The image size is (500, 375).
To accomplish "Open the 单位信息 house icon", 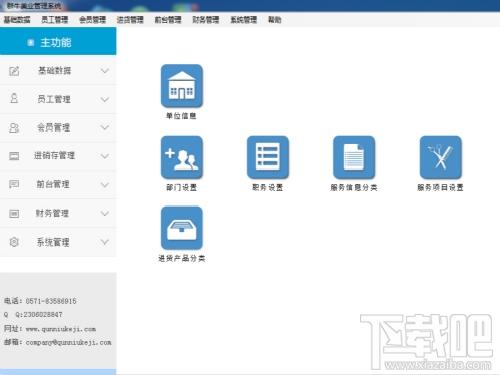I will (182, 86).
